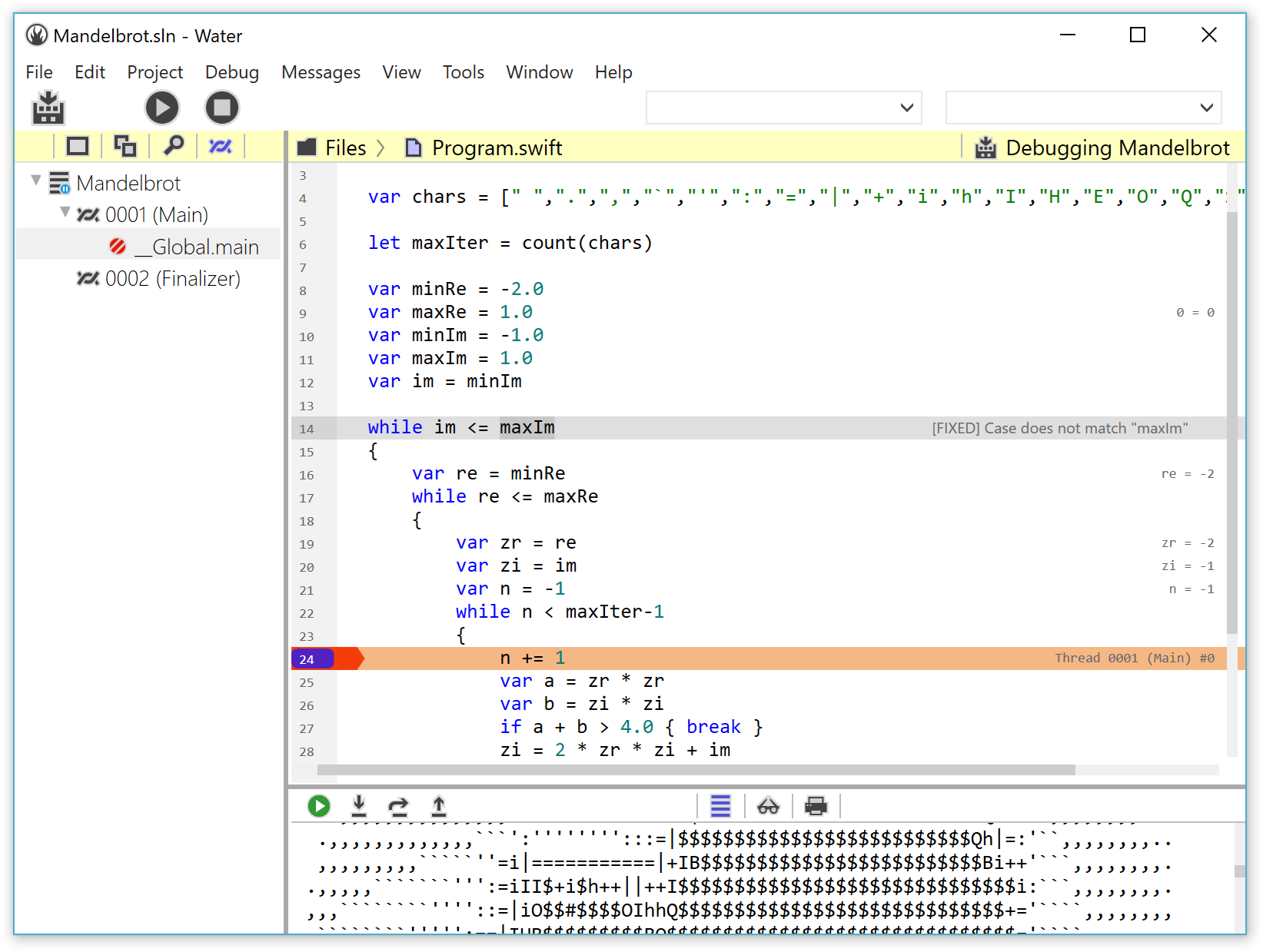Open the Window menu
The height and width of the screenshot is (952, 1263).
coord(540,72)
